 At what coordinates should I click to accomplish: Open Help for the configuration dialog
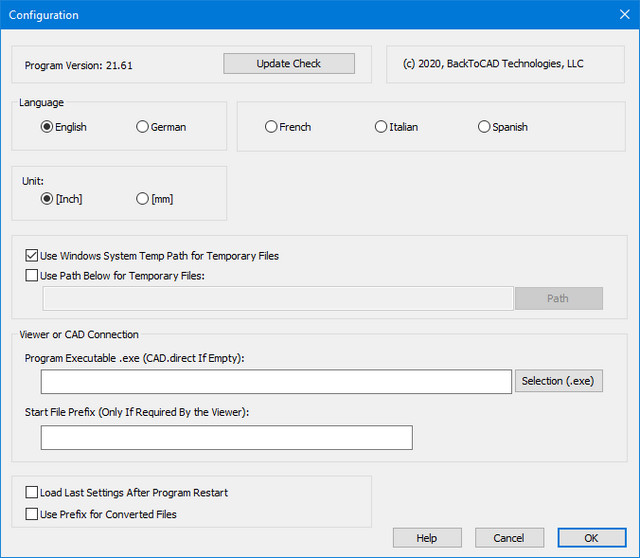427,538
